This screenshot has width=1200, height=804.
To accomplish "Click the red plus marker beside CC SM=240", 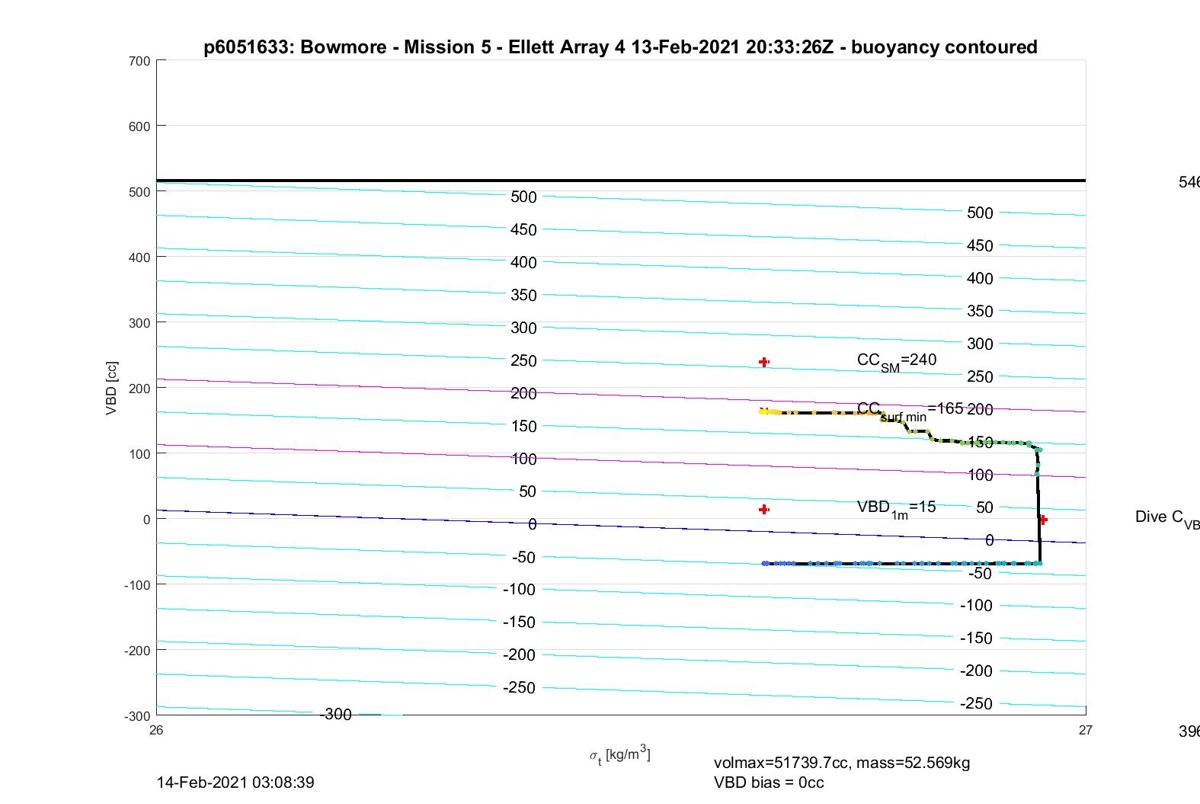I will click(764, 362).
